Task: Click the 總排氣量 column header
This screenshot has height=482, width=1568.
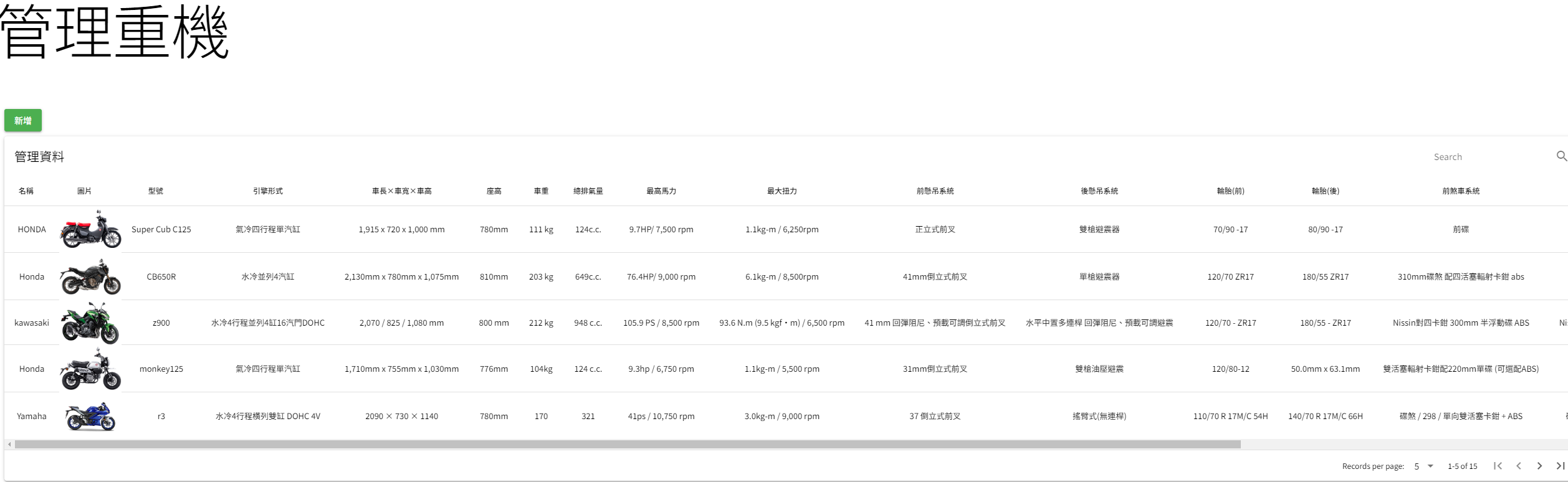Action: pos(588,191)
